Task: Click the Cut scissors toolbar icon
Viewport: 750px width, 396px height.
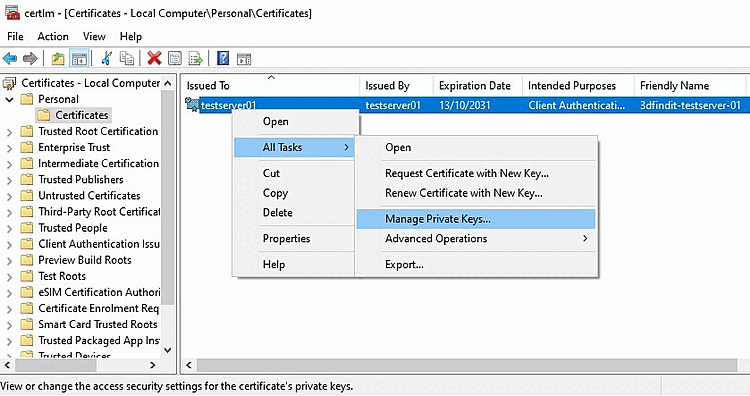Action: (107, 59)
